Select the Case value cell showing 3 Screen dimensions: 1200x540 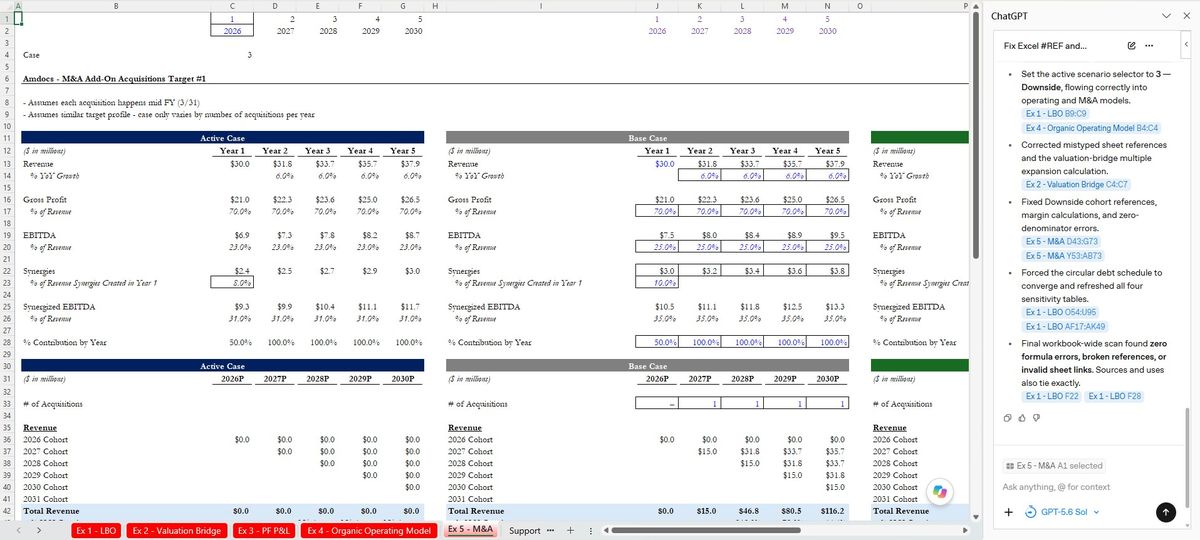click(232, 54)
